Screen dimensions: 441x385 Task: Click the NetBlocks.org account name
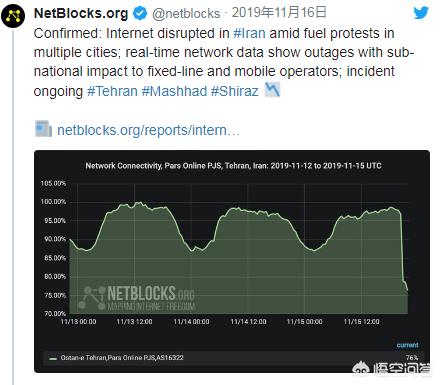point(81,13)
